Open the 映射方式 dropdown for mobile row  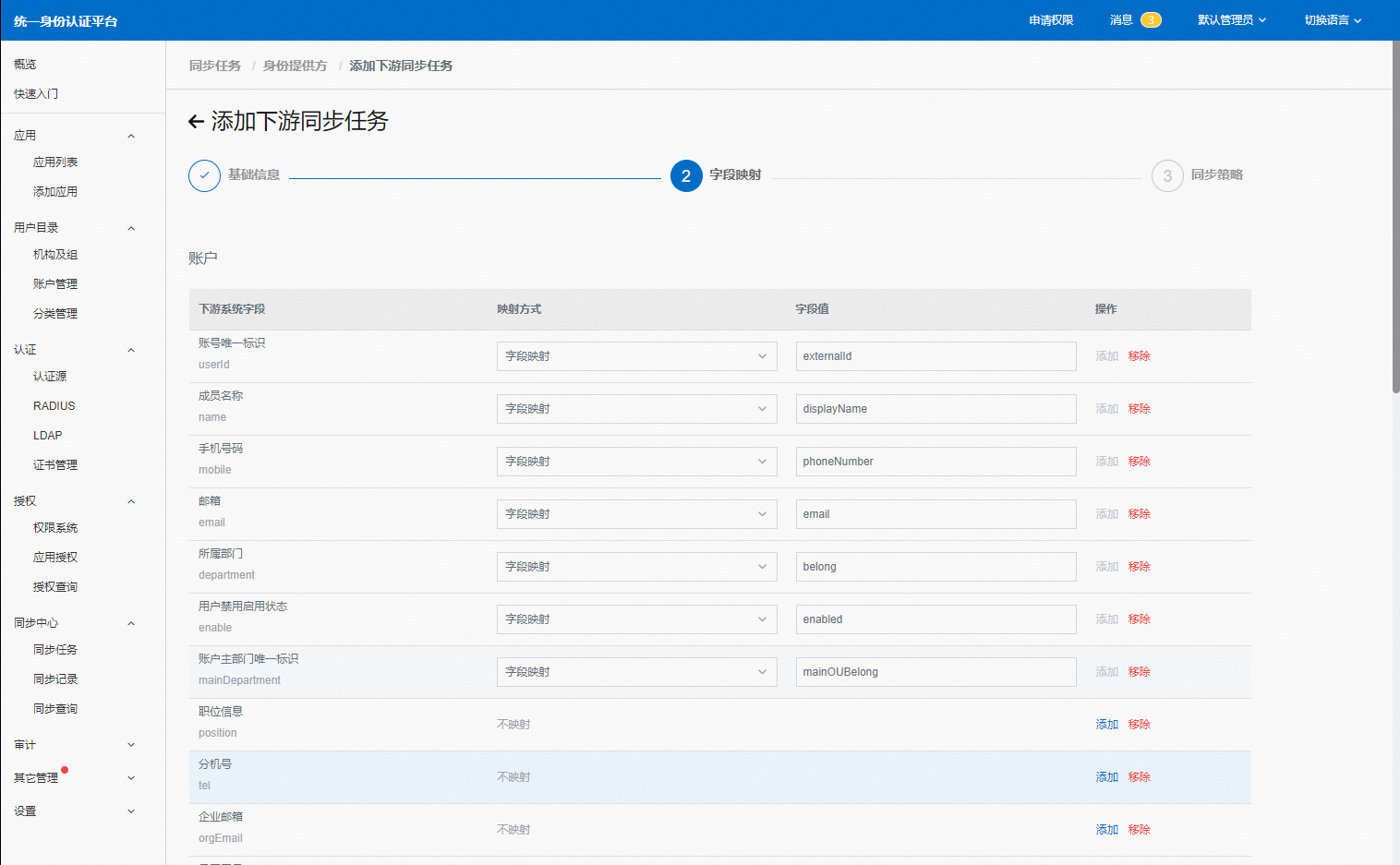(x=636, y=462)
